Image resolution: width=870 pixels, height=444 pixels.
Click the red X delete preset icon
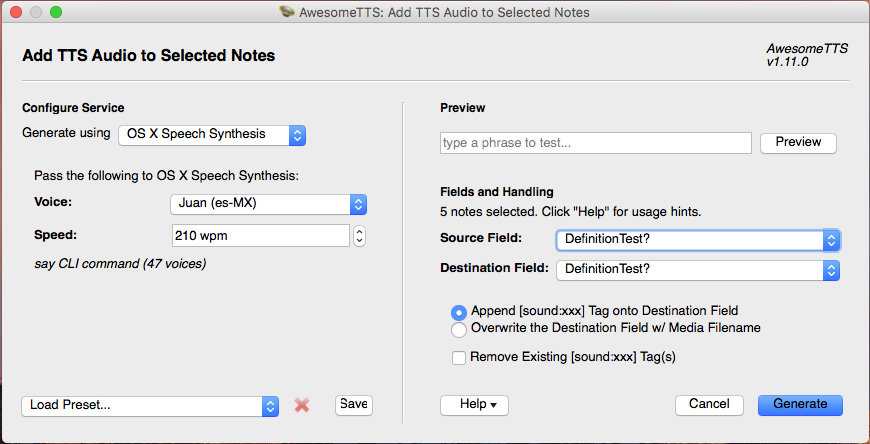(x=302, y=405)
